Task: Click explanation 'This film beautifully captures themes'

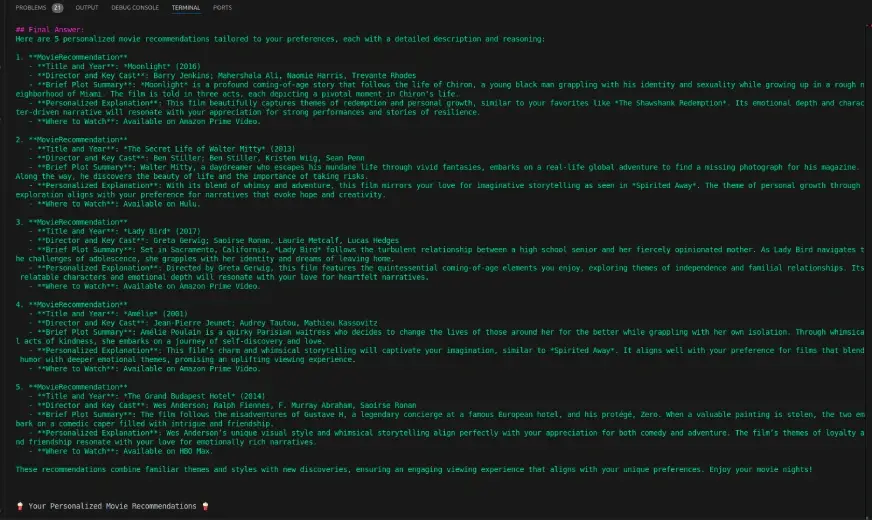Action: click(447, 103)
